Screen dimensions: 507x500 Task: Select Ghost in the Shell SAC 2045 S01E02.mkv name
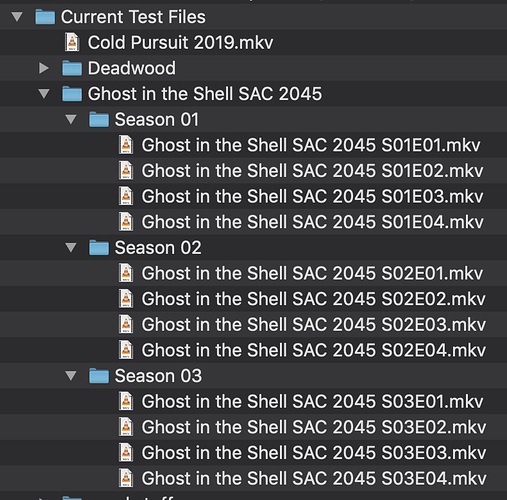tap(312, 171)
